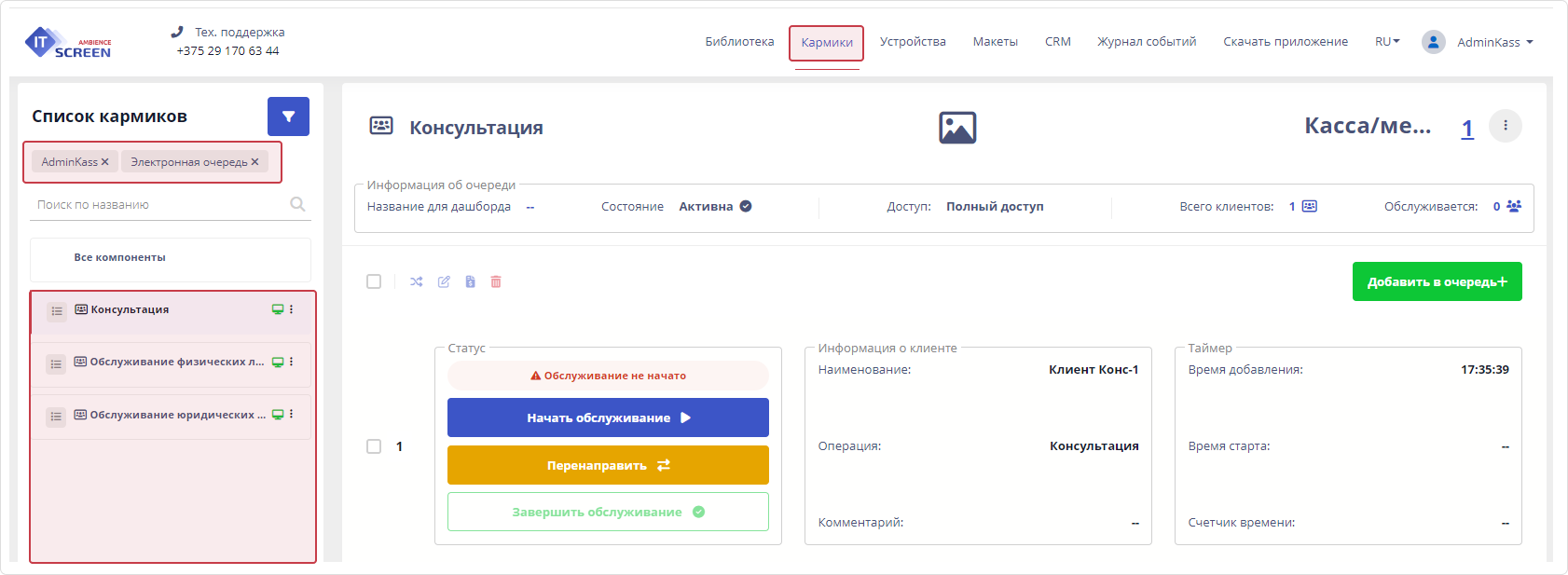Open the filter in Список кармиков
This screenshot has width=1568, height=575.
point(288,116)
